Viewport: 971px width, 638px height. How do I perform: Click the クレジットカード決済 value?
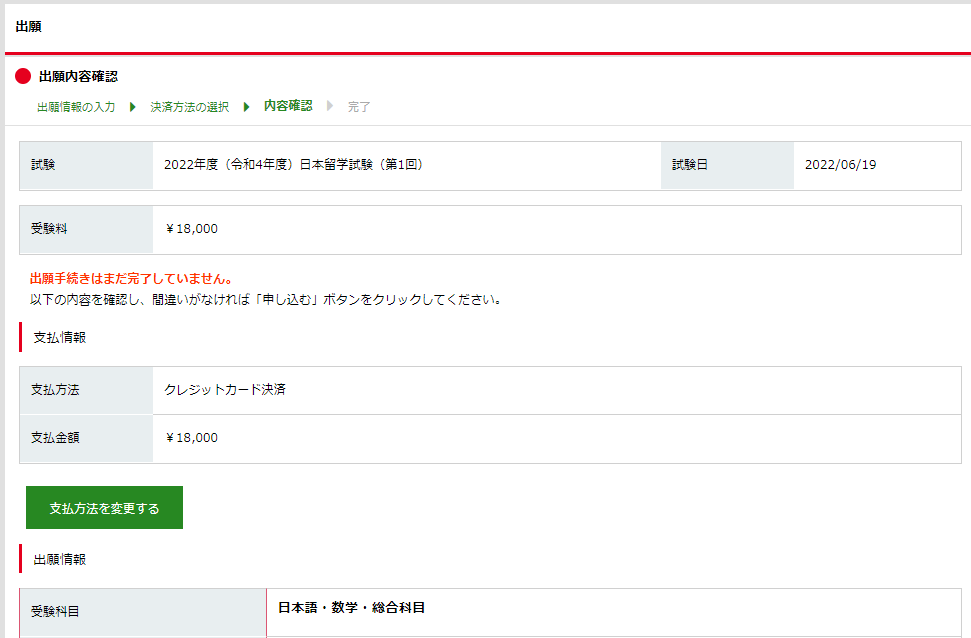pos(225,390)
